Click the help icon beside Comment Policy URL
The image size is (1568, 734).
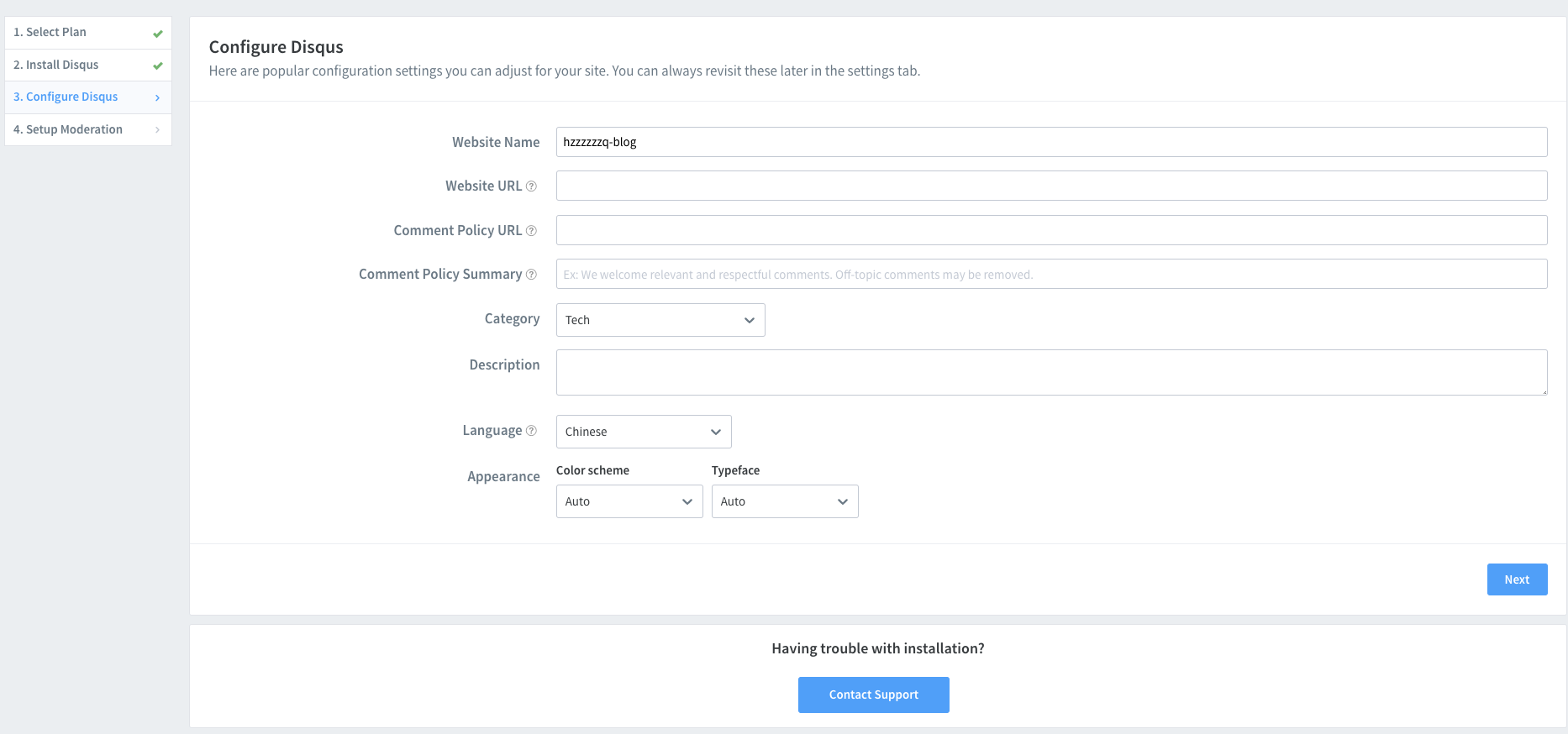point(531,231)
